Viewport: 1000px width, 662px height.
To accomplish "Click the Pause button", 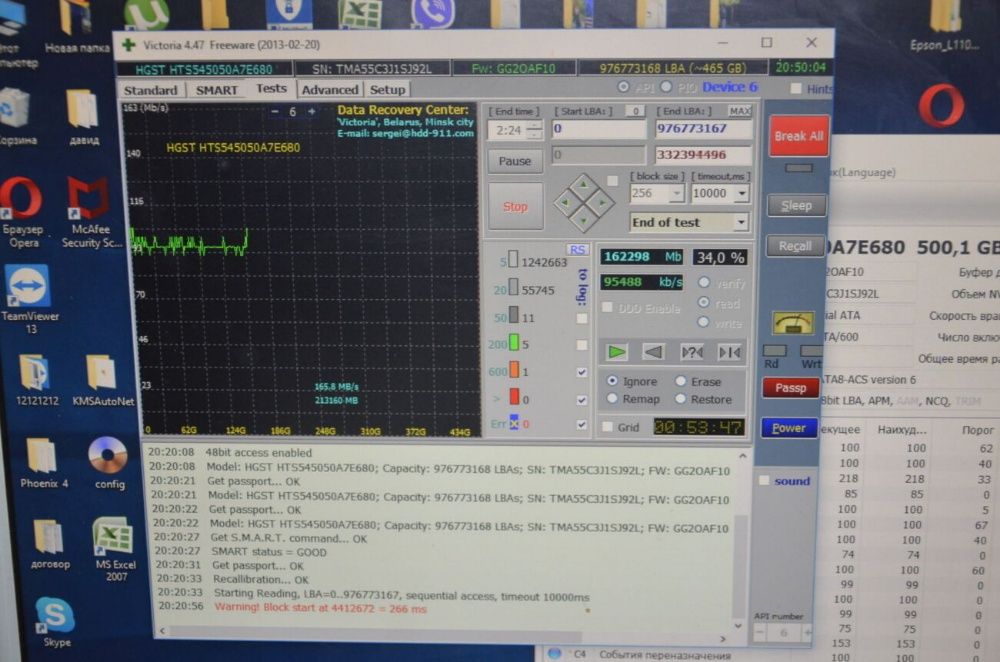I will click(x=515, y=161).
